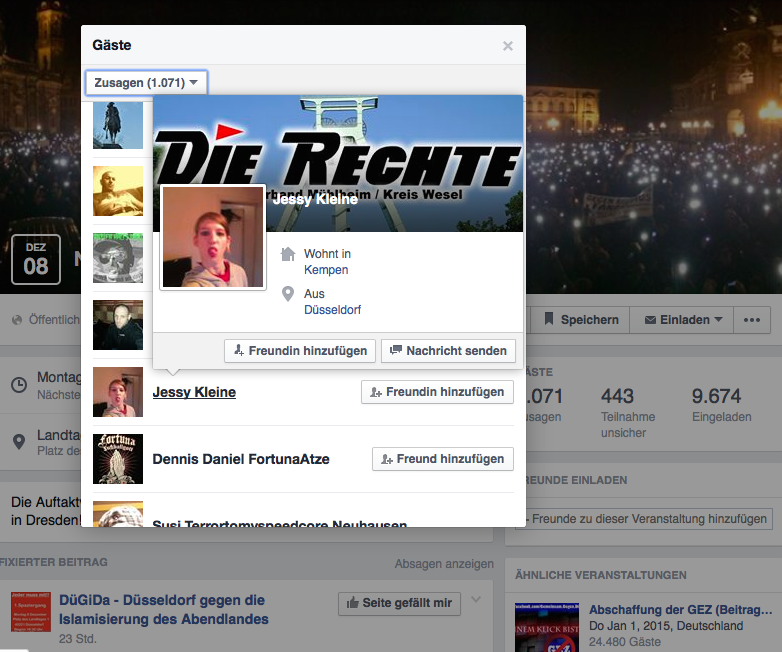Open the DüGiDa page link

pos(164,610)
